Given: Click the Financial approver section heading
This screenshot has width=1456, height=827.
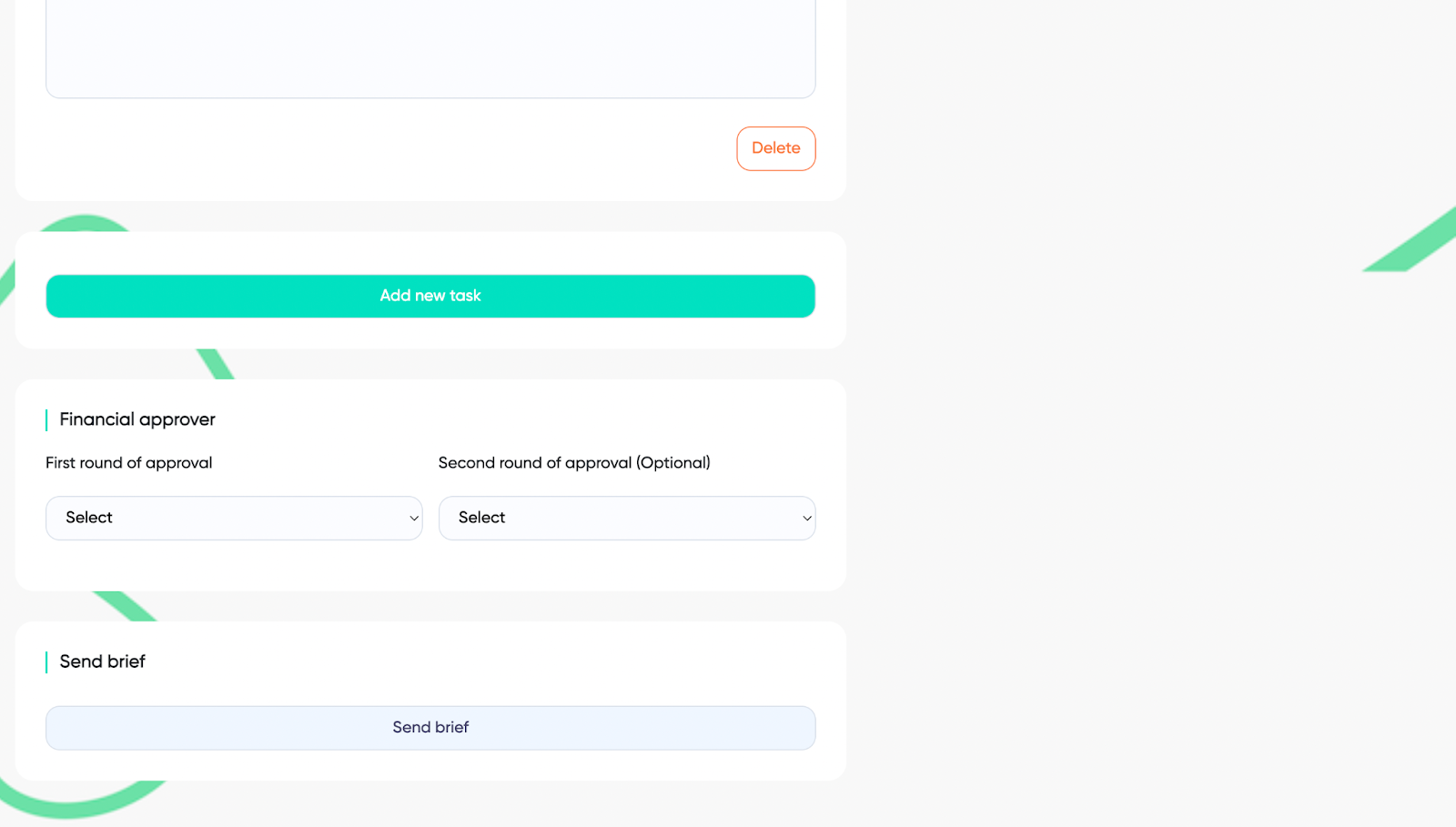Looking at the screenshot, I should coord(137,419).
